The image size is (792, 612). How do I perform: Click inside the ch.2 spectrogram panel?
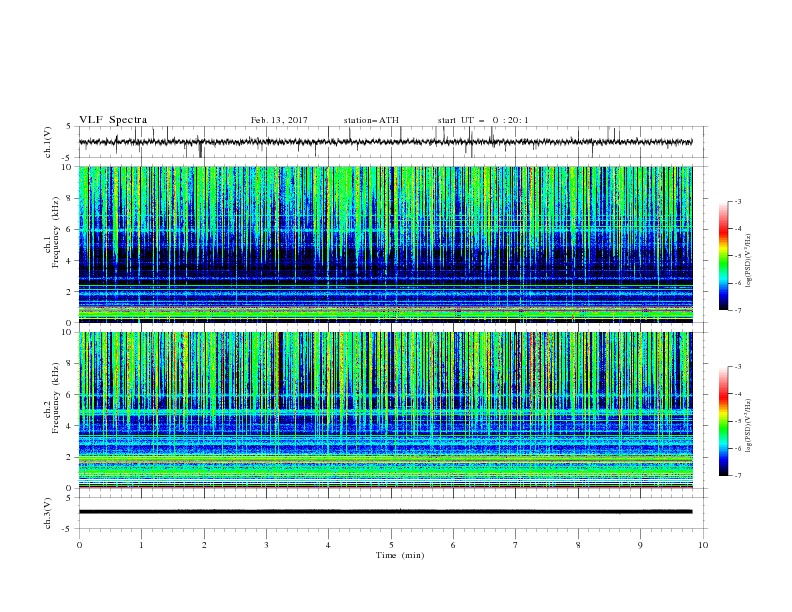(386, 410)
